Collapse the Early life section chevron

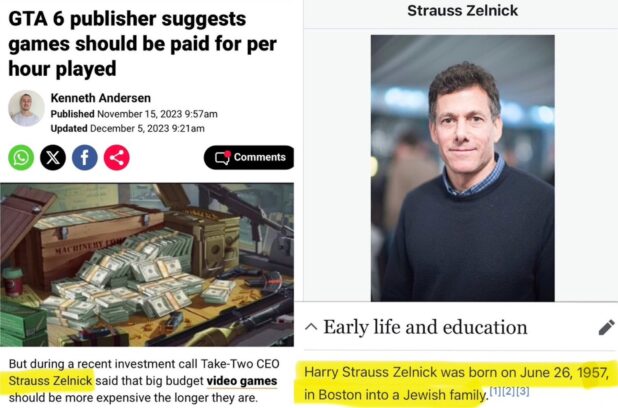click(x=310, y=327)
